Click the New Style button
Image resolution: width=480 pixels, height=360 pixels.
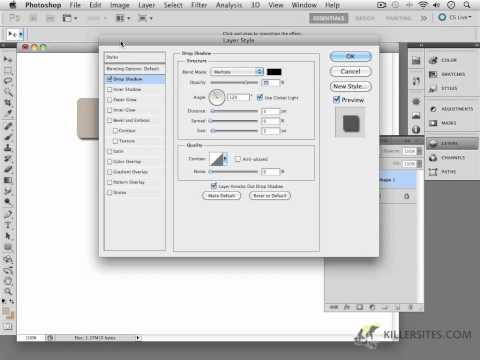tap(350, 86)
